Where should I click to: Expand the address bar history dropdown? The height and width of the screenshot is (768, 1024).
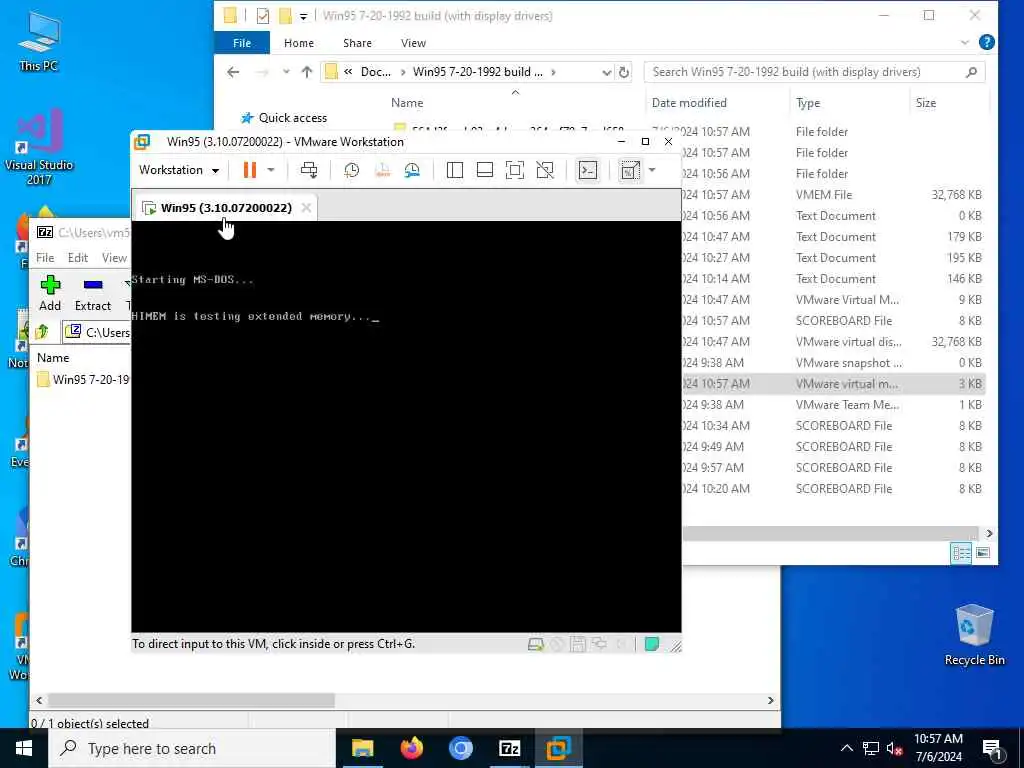tap(606, 72)
